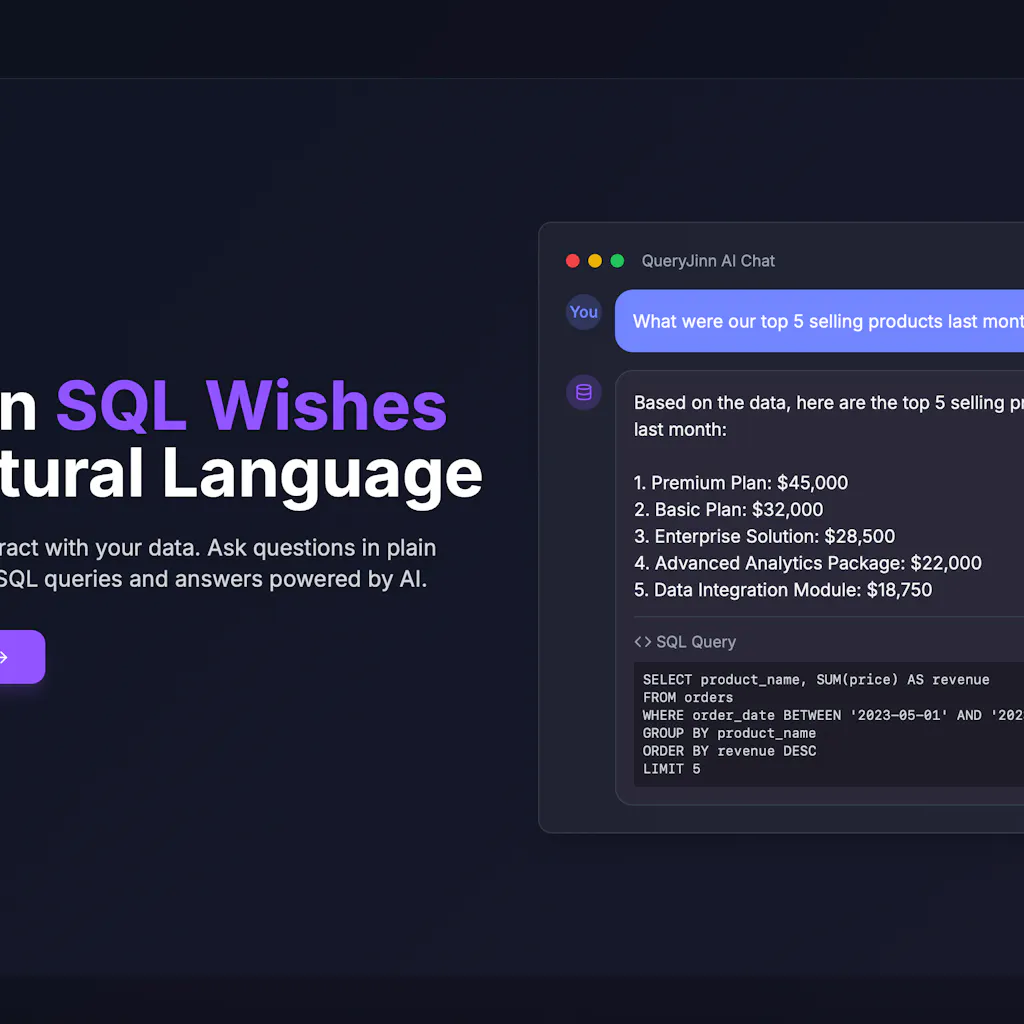This screenshot has height=1024, width=1024.
Task: Click the "Based on the data" response intro
Action: click(818, 403)
